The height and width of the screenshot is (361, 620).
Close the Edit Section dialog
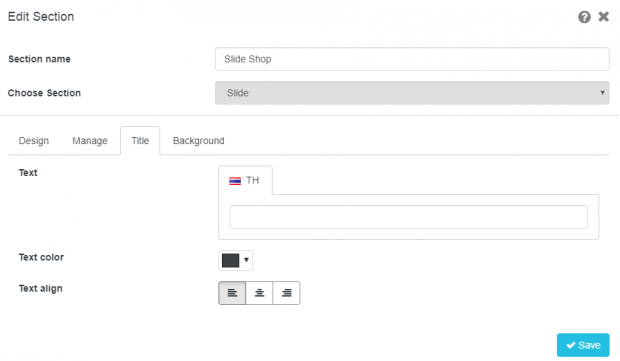(x=603, y=17)
